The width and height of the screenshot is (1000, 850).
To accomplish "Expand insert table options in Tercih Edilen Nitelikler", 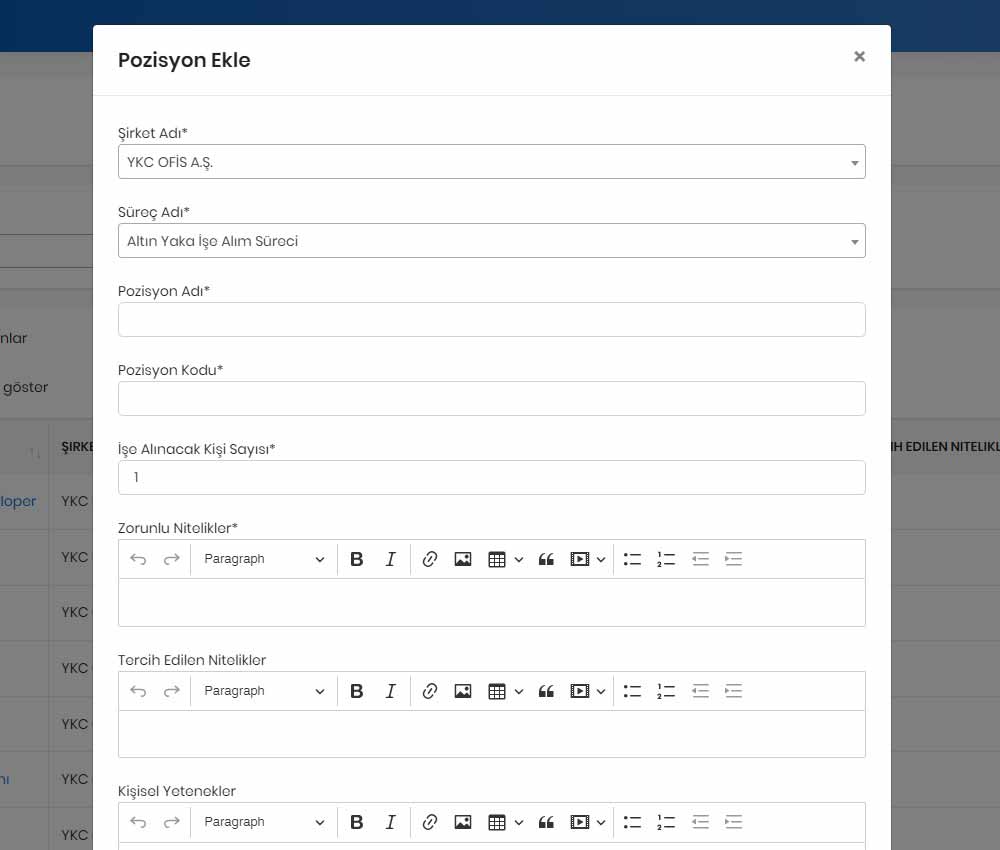I will click(x=519, y=691).
